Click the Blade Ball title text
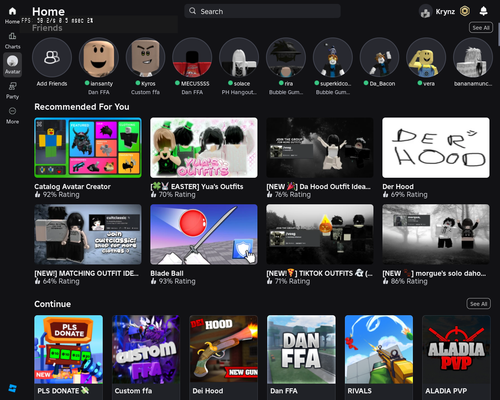This screenshot has height=400, width=500. [x=167, y=273]
